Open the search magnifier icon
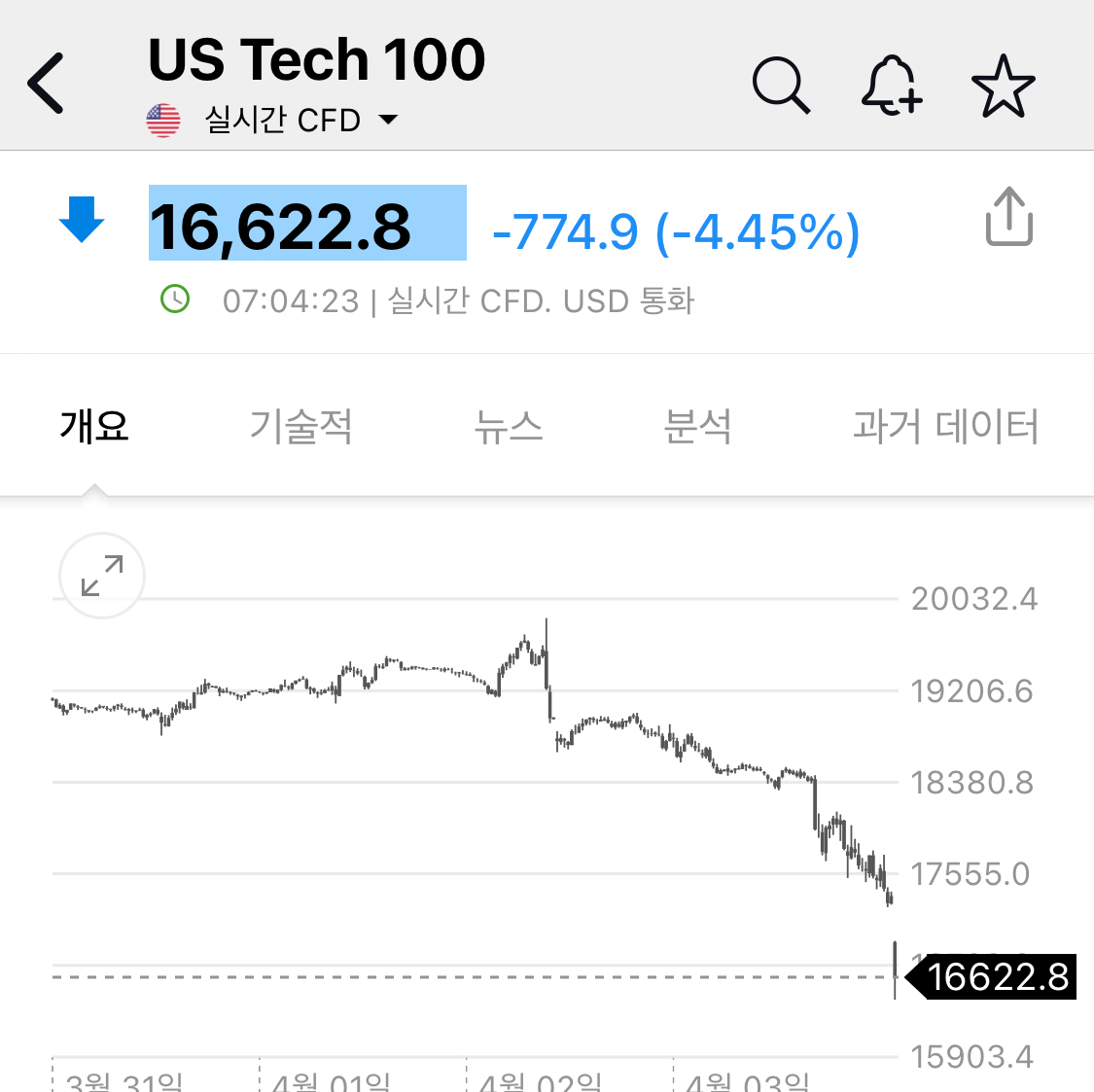 (x=781, y=86)
